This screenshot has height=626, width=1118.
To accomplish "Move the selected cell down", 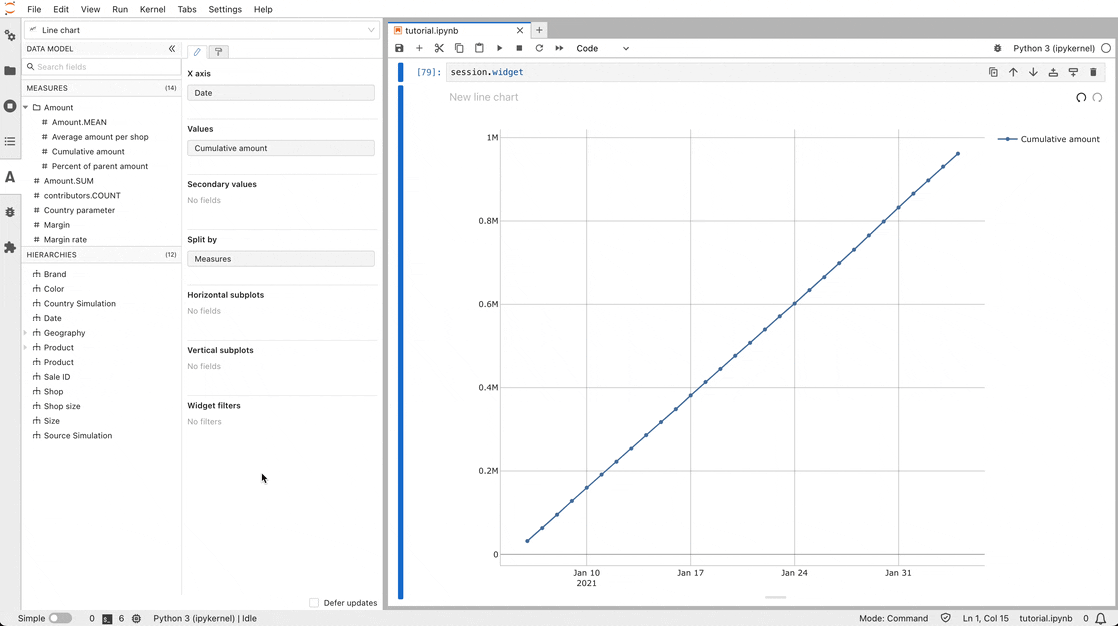I will pyautogui.click(x=1033, y=72).
